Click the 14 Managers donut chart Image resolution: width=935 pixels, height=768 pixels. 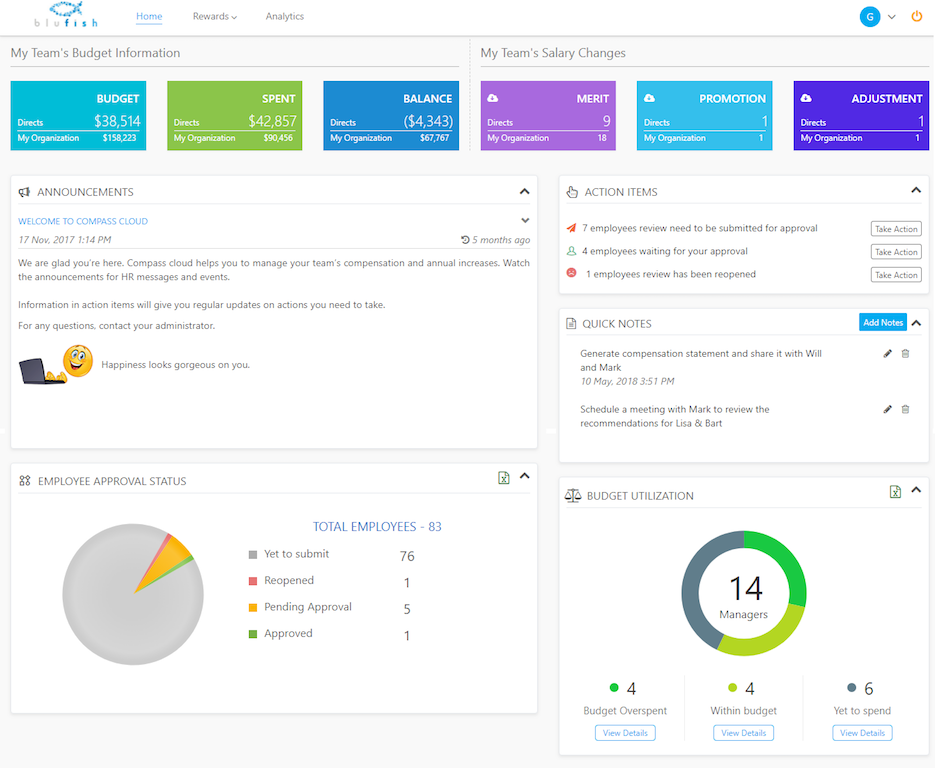click(744, 593)
